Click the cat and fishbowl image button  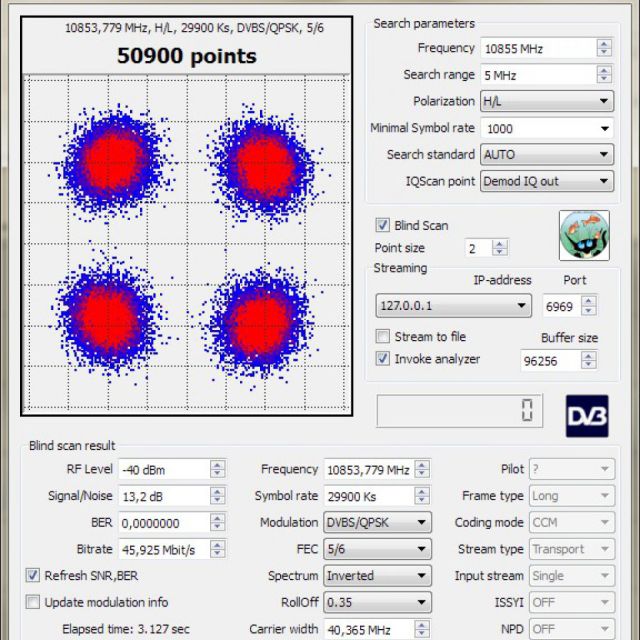pos(584,236)
